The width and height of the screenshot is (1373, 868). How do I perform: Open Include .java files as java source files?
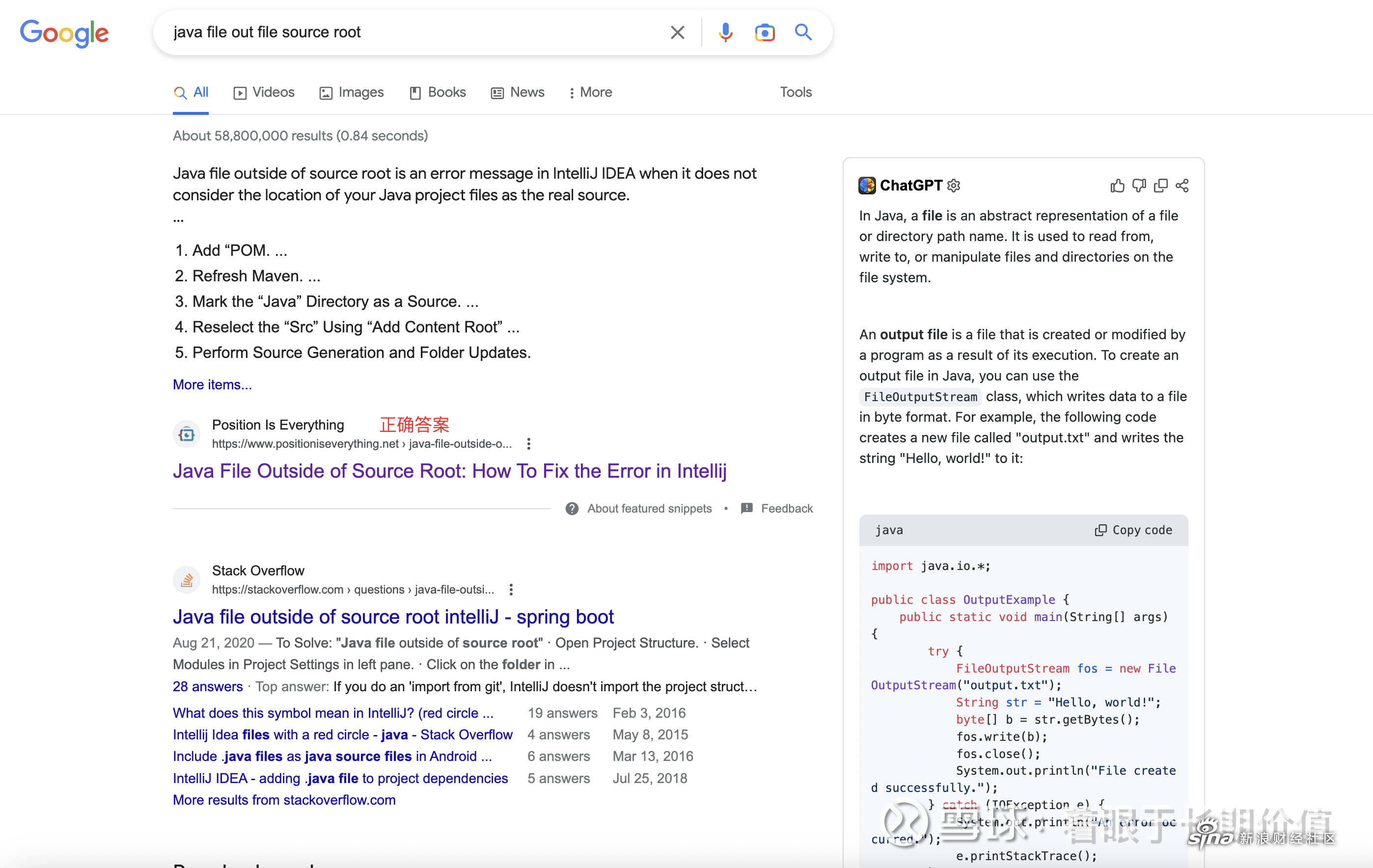click(332, 756)
